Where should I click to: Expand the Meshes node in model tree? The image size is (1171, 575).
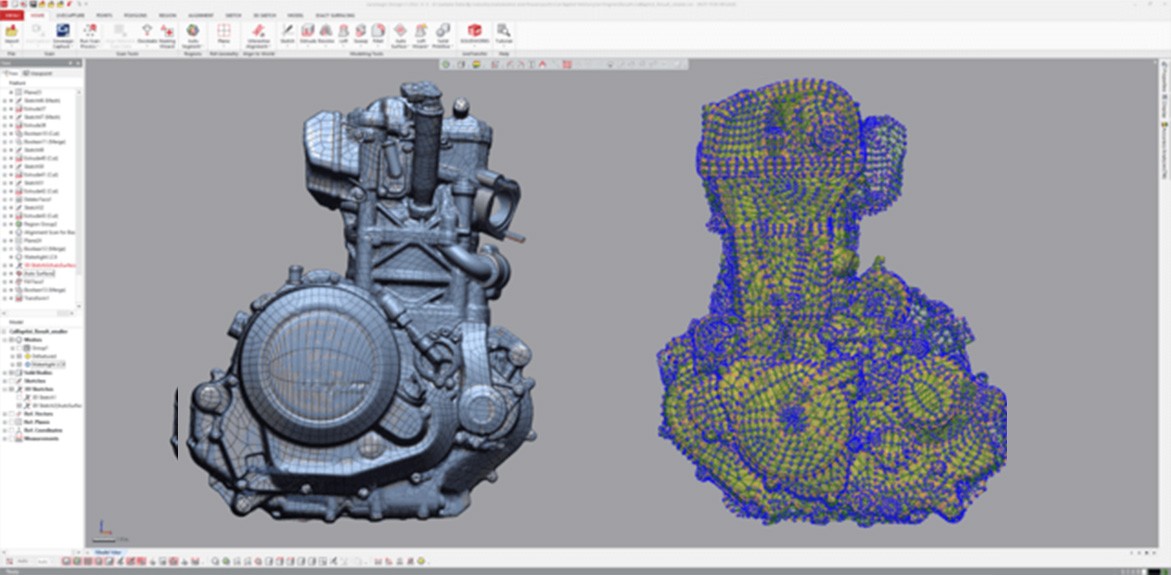[x=4, y=339]
